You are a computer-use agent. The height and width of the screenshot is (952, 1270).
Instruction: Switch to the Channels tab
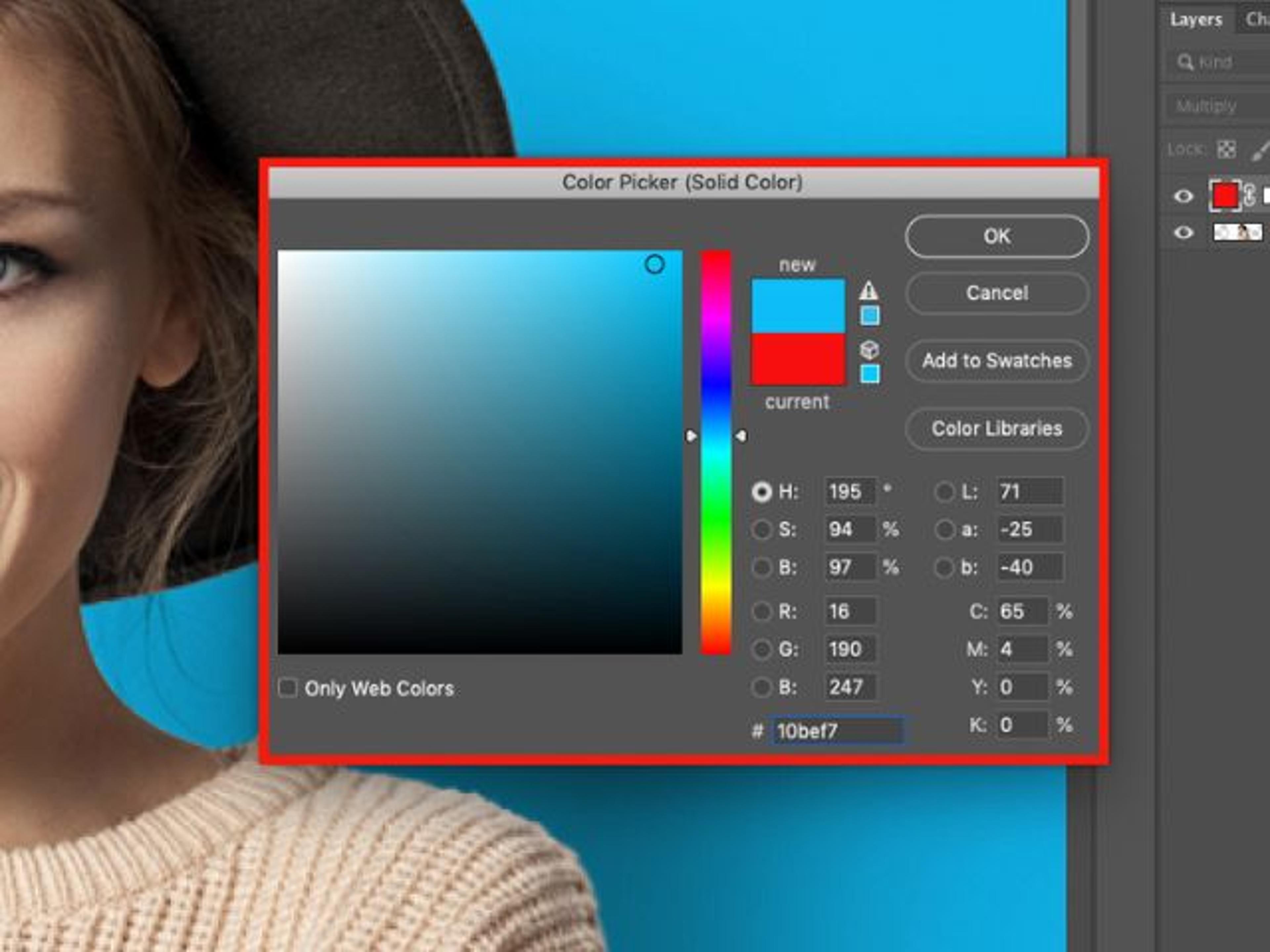click(x=1254, y=20)
